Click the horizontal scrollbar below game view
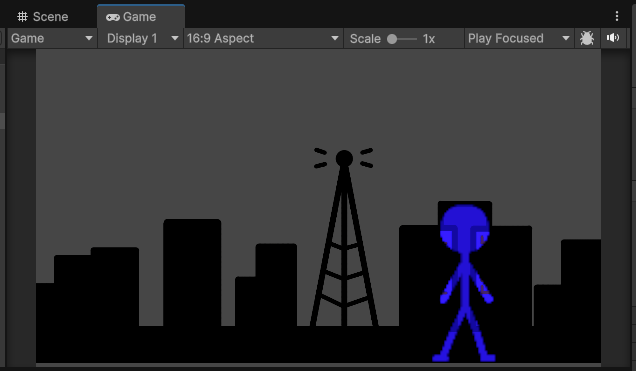The height and width of the screenshot is (371, 636). point(318,365)
